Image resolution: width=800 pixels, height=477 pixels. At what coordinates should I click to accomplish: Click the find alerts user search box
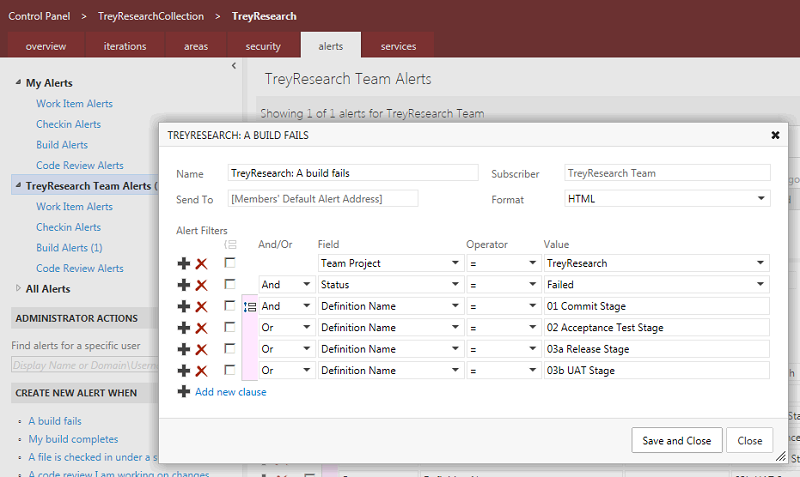tap(85, 365)
